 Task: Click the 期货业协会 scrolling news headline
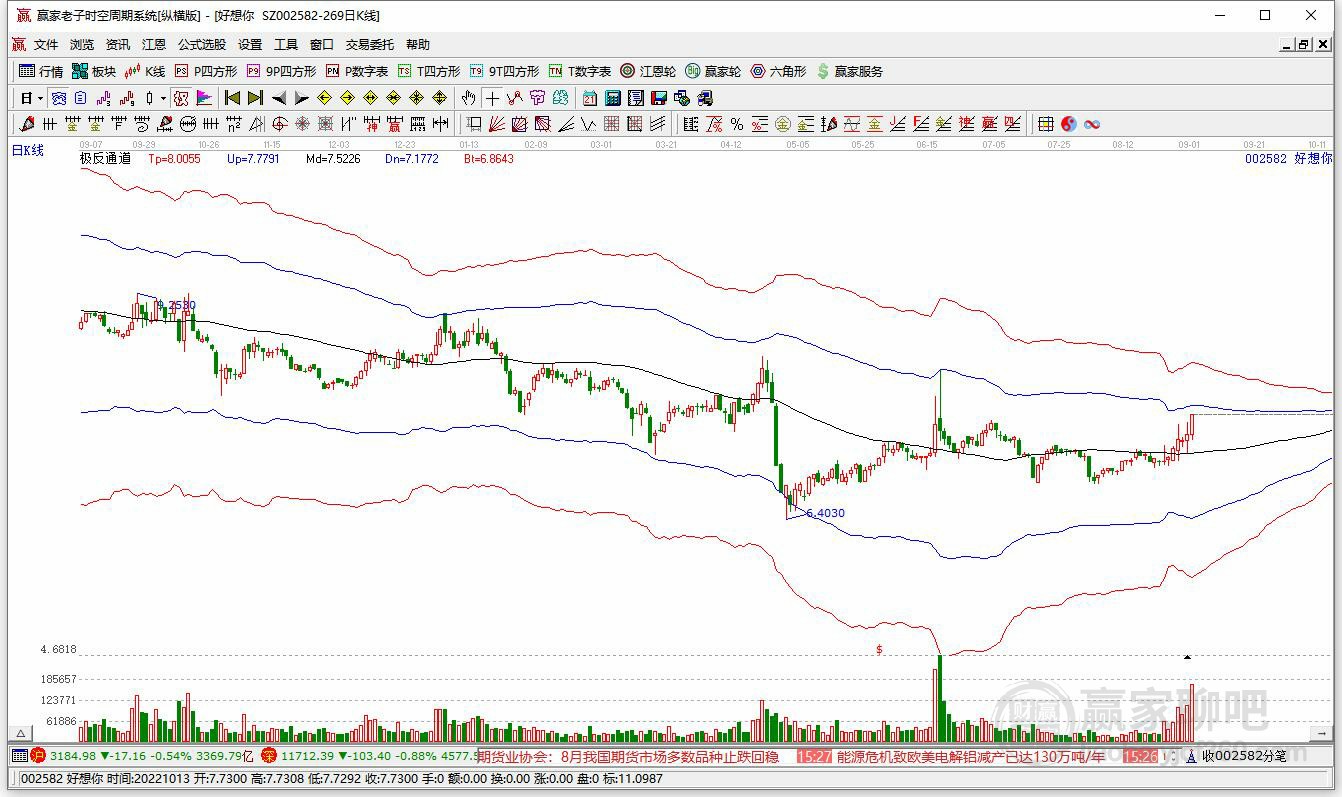pos(628,757)
